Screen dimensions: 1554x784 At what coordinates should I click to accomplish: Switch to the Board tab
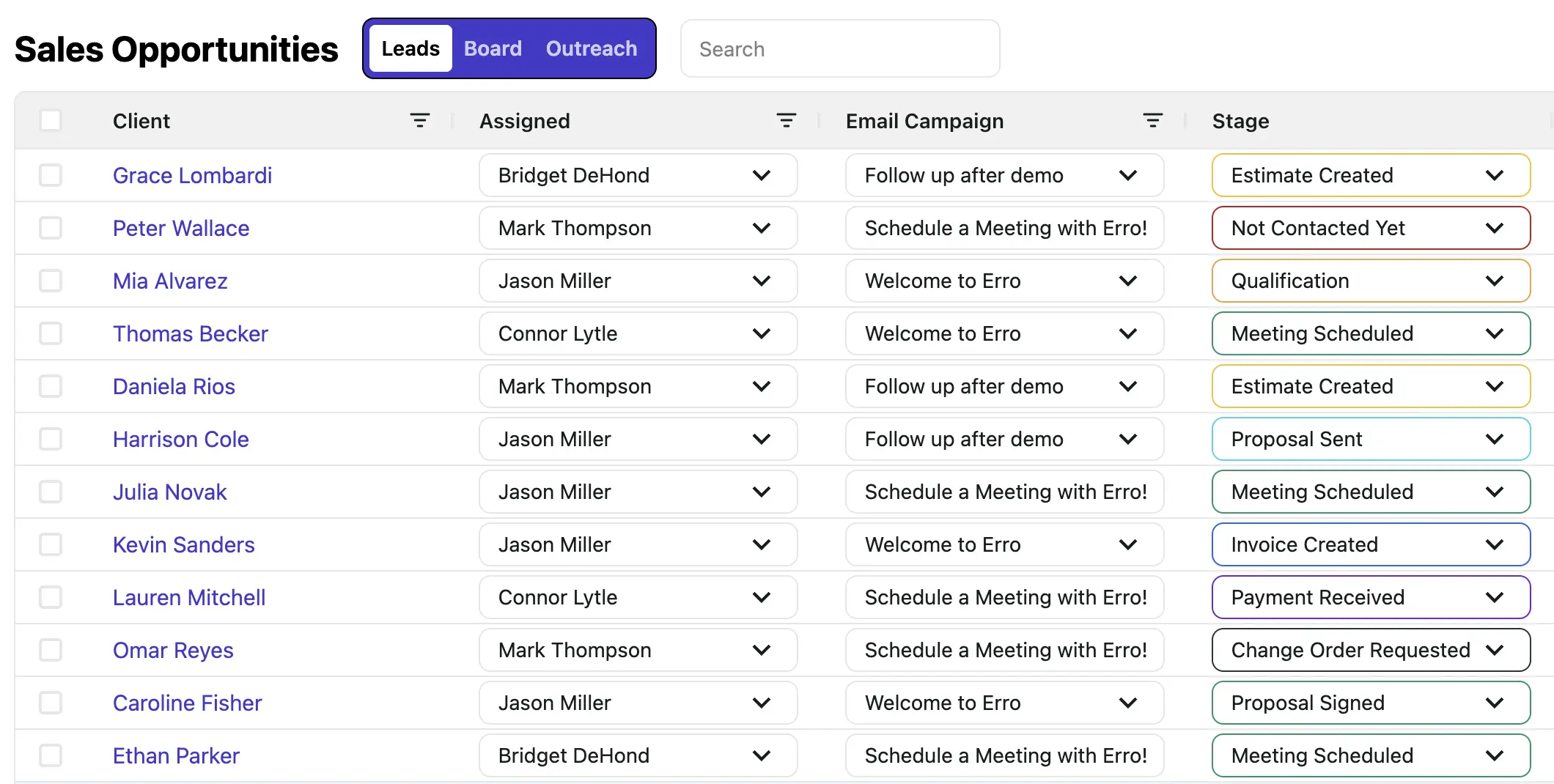pyautogui.click(x=493, y=49)
